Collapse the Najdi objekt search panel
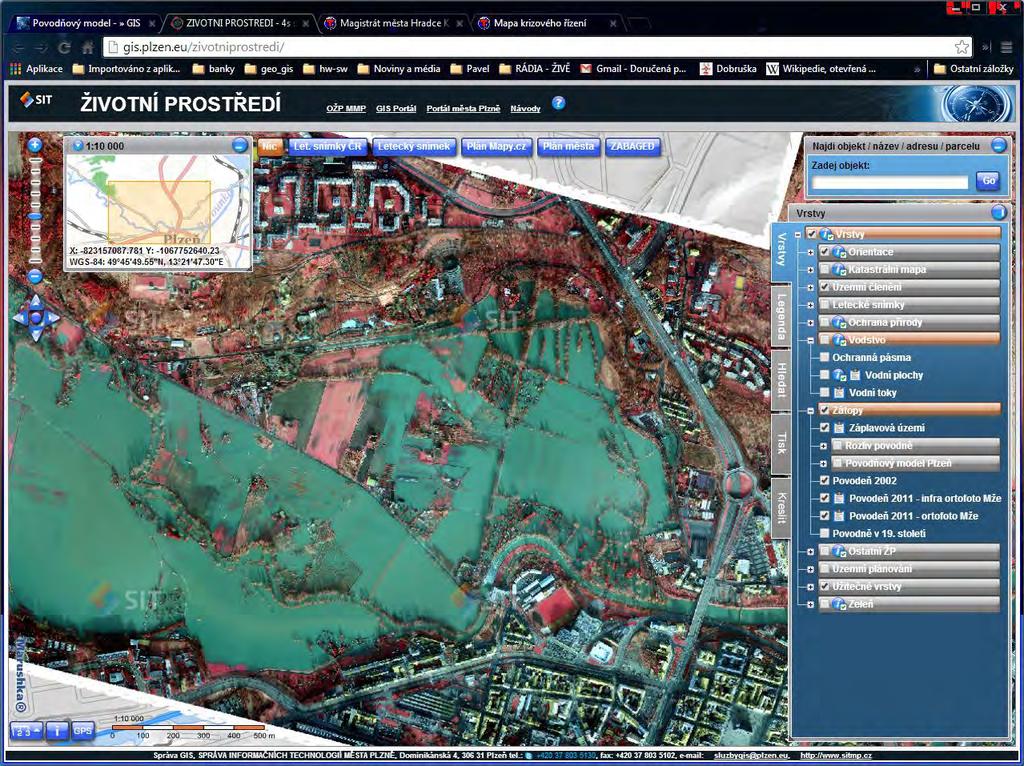1024x766 pixels. (999, 146)
